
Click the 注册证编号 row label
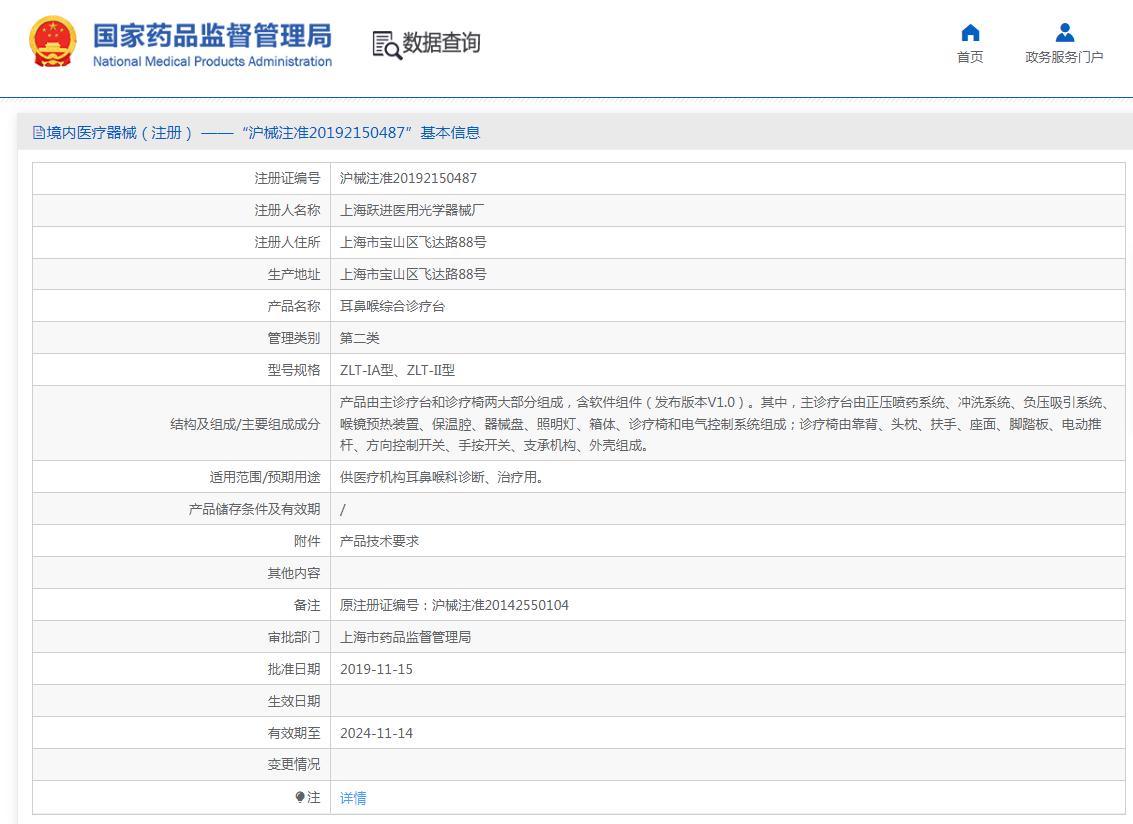click(x=287, y=178)
